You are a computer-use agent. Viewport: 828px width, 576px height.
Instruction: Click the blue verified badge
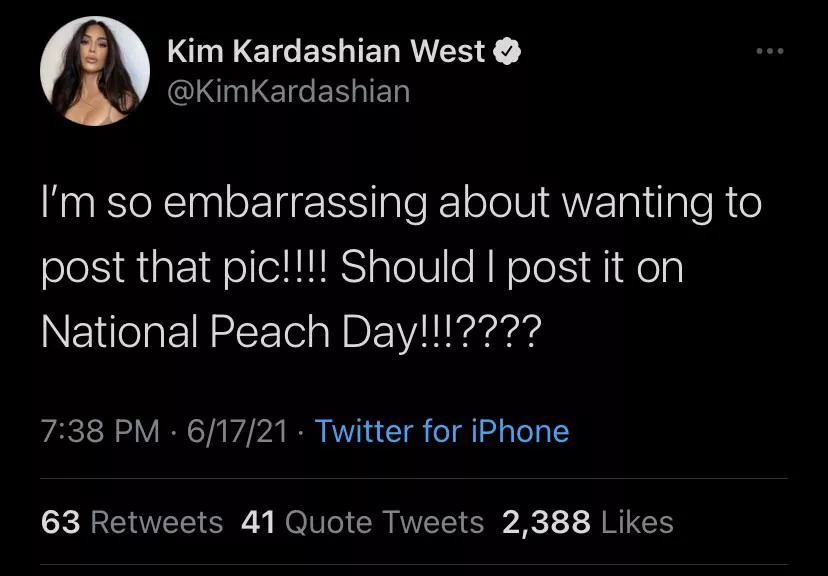point(508,50)
